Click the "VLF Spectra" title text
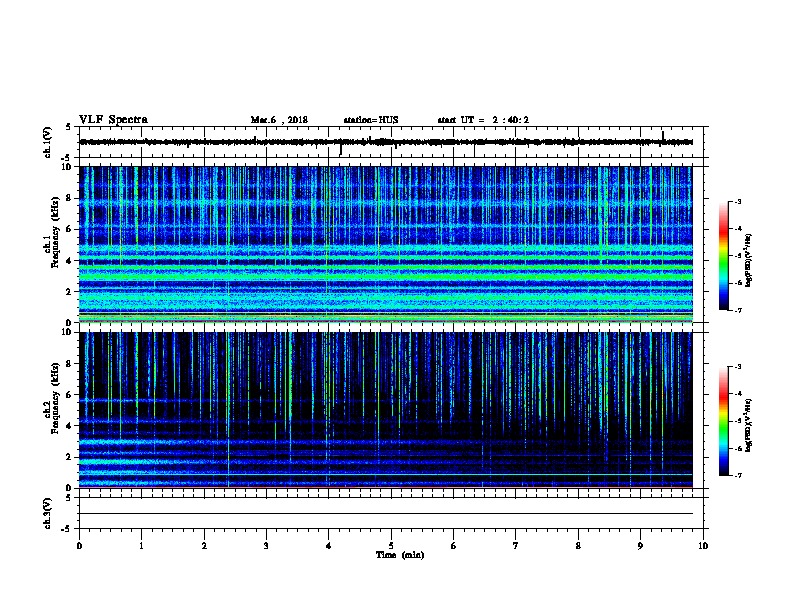This screenshot has width=792, height=612. [x=113, y=120]
